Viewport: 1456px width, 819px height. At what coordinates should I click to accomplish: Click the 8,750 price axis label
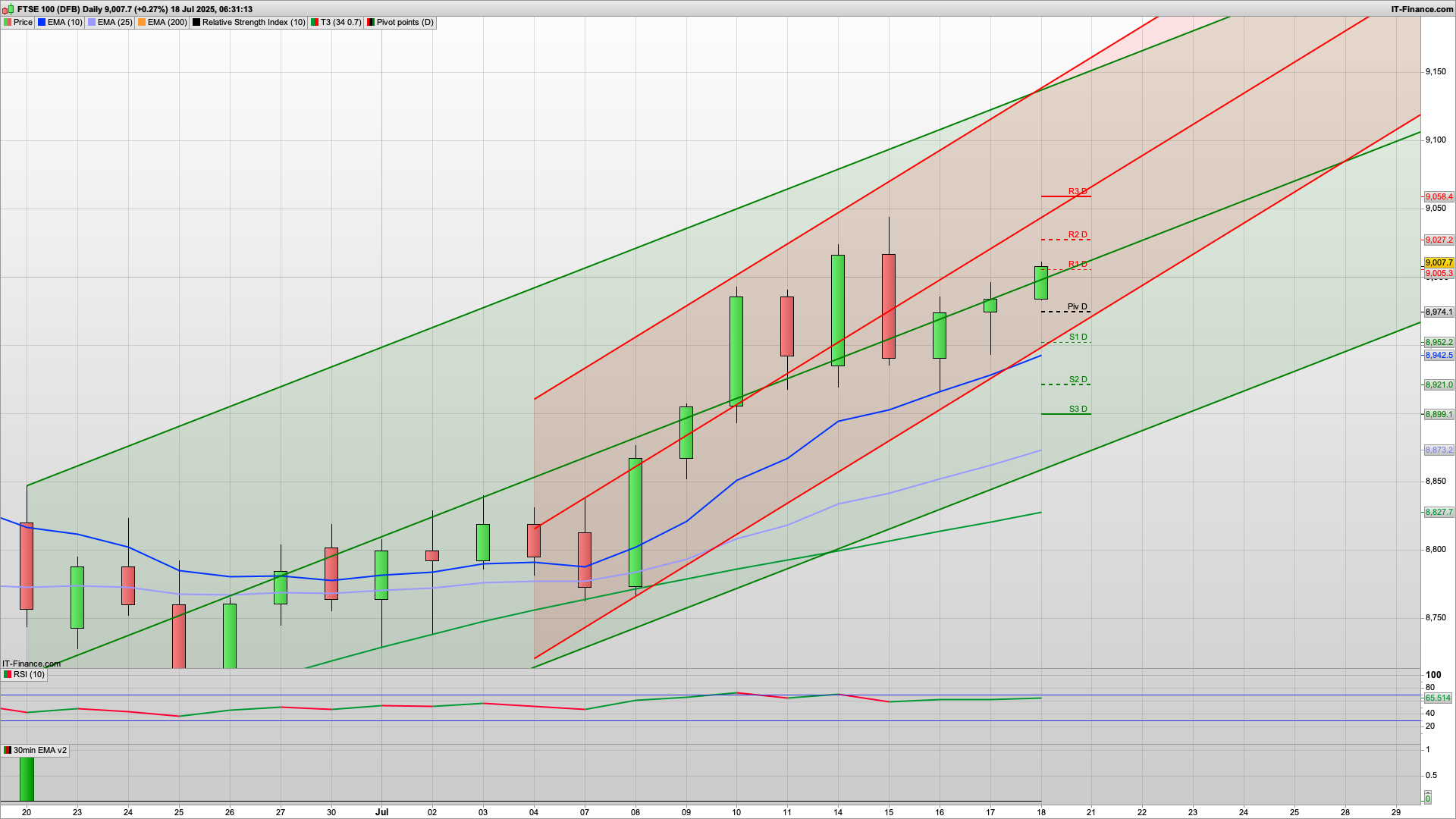click(x=1436, y=617)
